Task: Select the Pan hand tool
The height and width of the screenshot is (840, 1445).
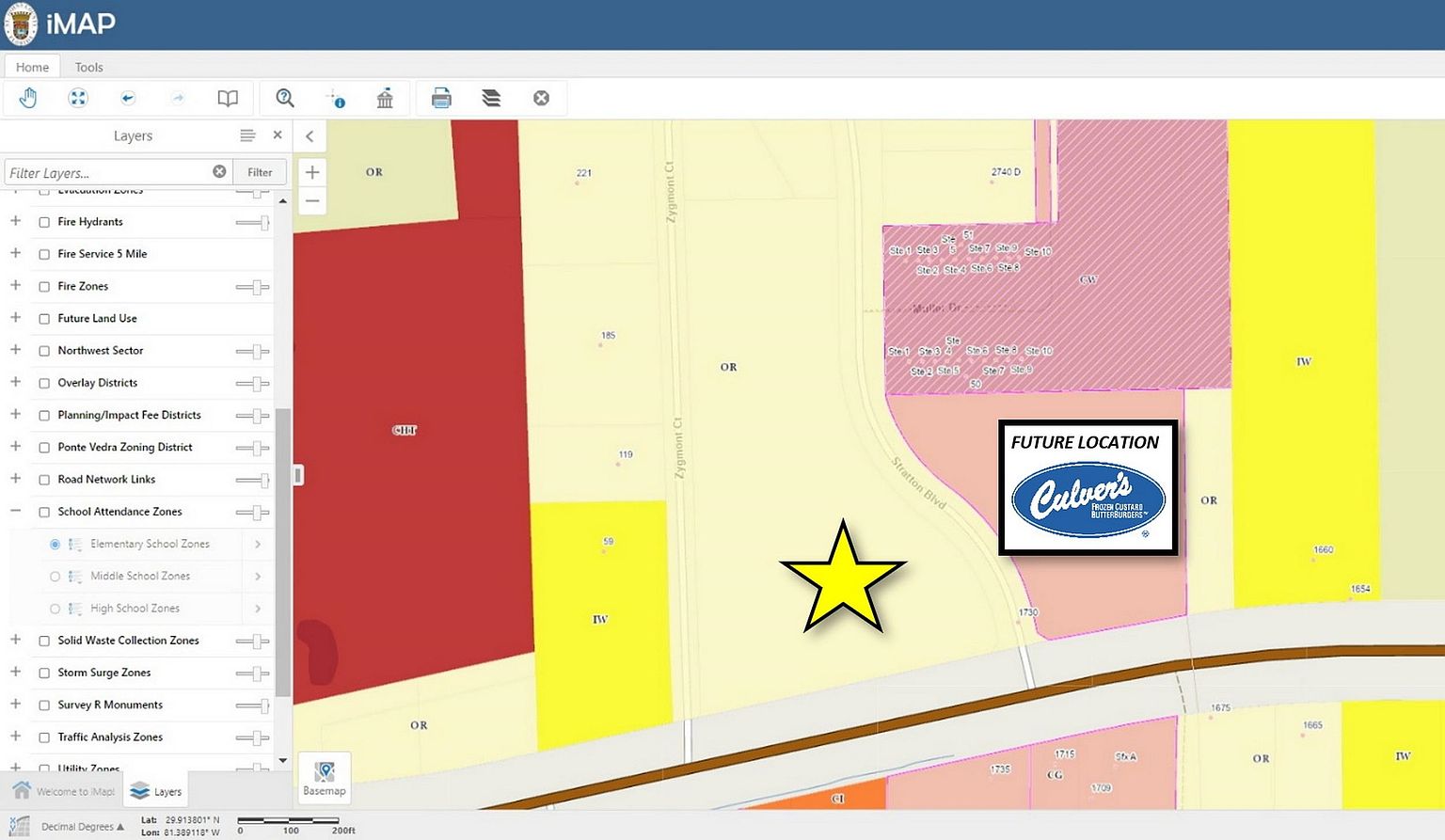Action: tap(27, 98)
